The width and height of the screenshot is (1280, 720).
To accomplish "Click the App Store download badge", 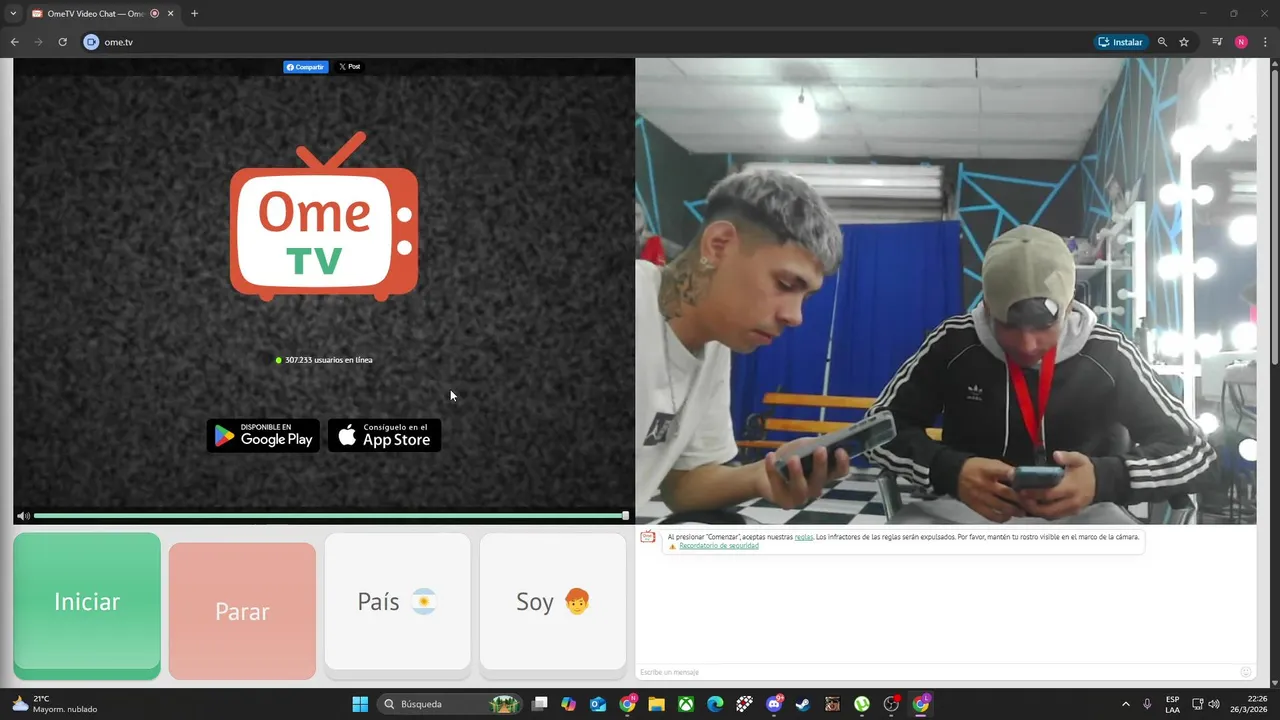I will (x=385, y=435).
